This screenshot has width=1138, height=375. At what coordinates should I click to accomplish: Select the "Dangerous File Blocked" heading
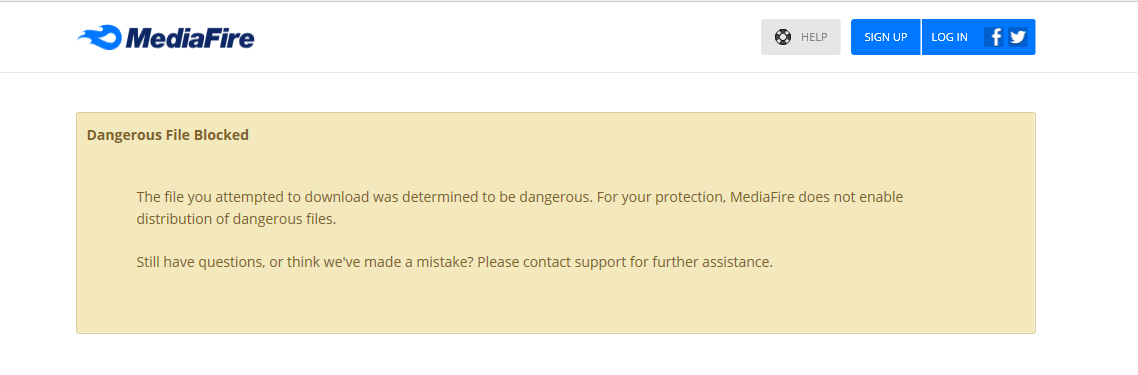(168, 135)
